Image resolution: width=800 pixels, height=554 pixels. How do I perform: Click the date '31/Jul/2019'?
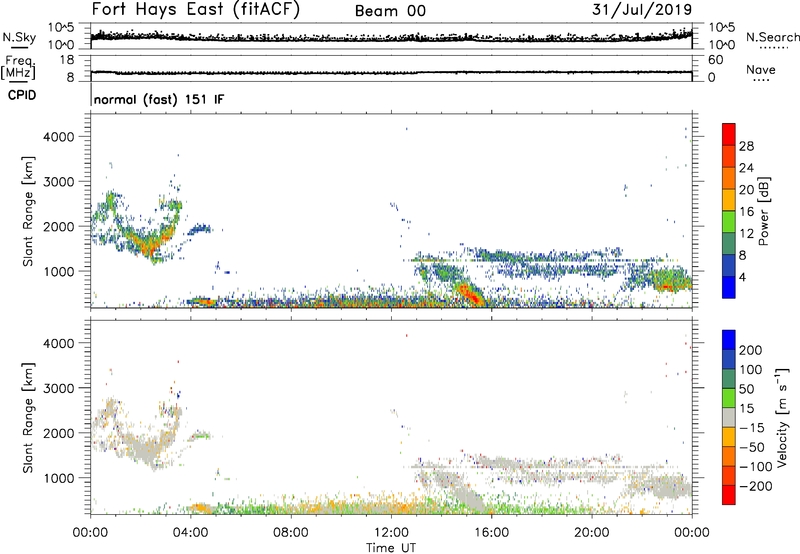[x=642, y=9]
